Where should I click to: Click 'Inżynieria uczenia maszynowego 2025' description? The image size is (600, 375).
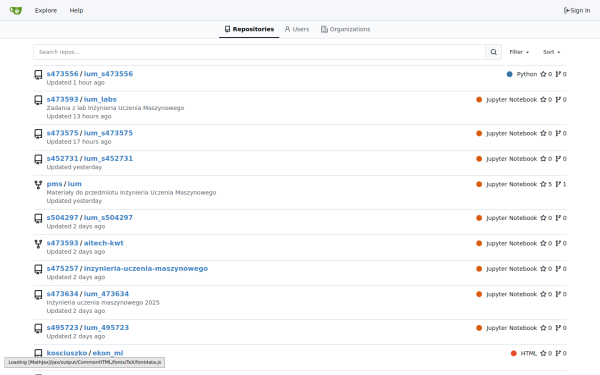click(x=103, y=302)
